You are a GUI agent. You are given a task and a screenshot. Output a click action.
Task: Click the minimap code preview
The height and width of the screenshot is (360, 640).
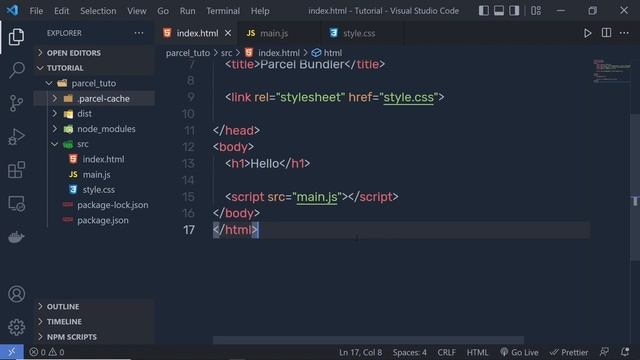(611, 71)
